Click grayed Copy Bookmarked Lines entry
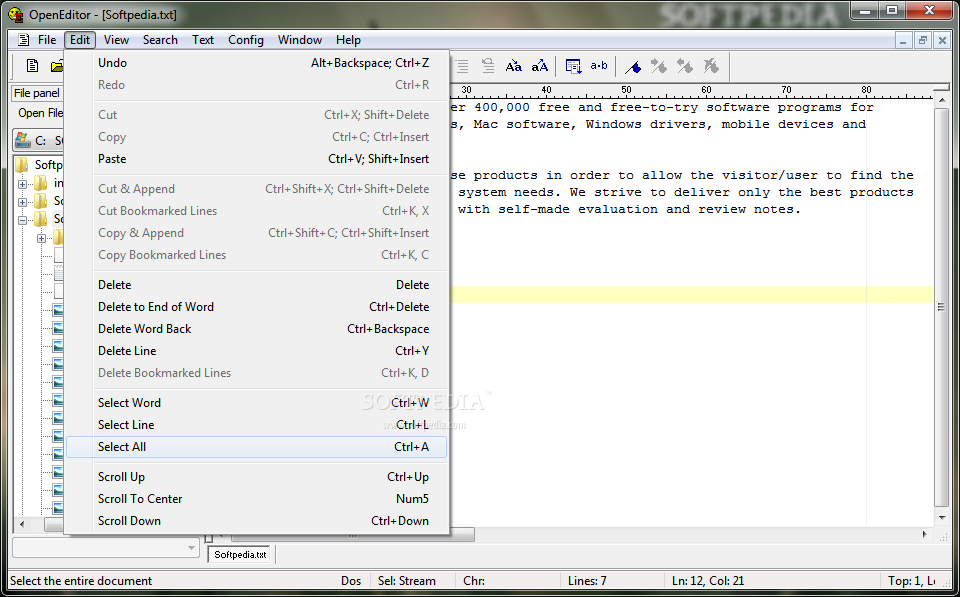The image size is (960, 597). click(257, 255)
